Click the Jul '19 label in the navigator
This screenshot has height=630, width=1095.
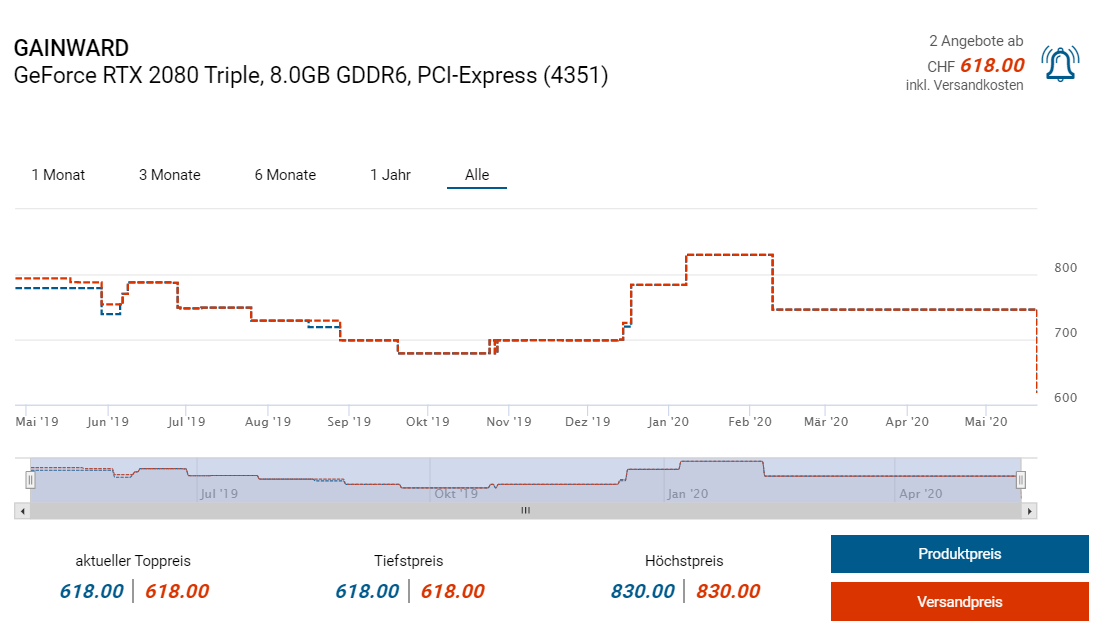coord(219,494)
